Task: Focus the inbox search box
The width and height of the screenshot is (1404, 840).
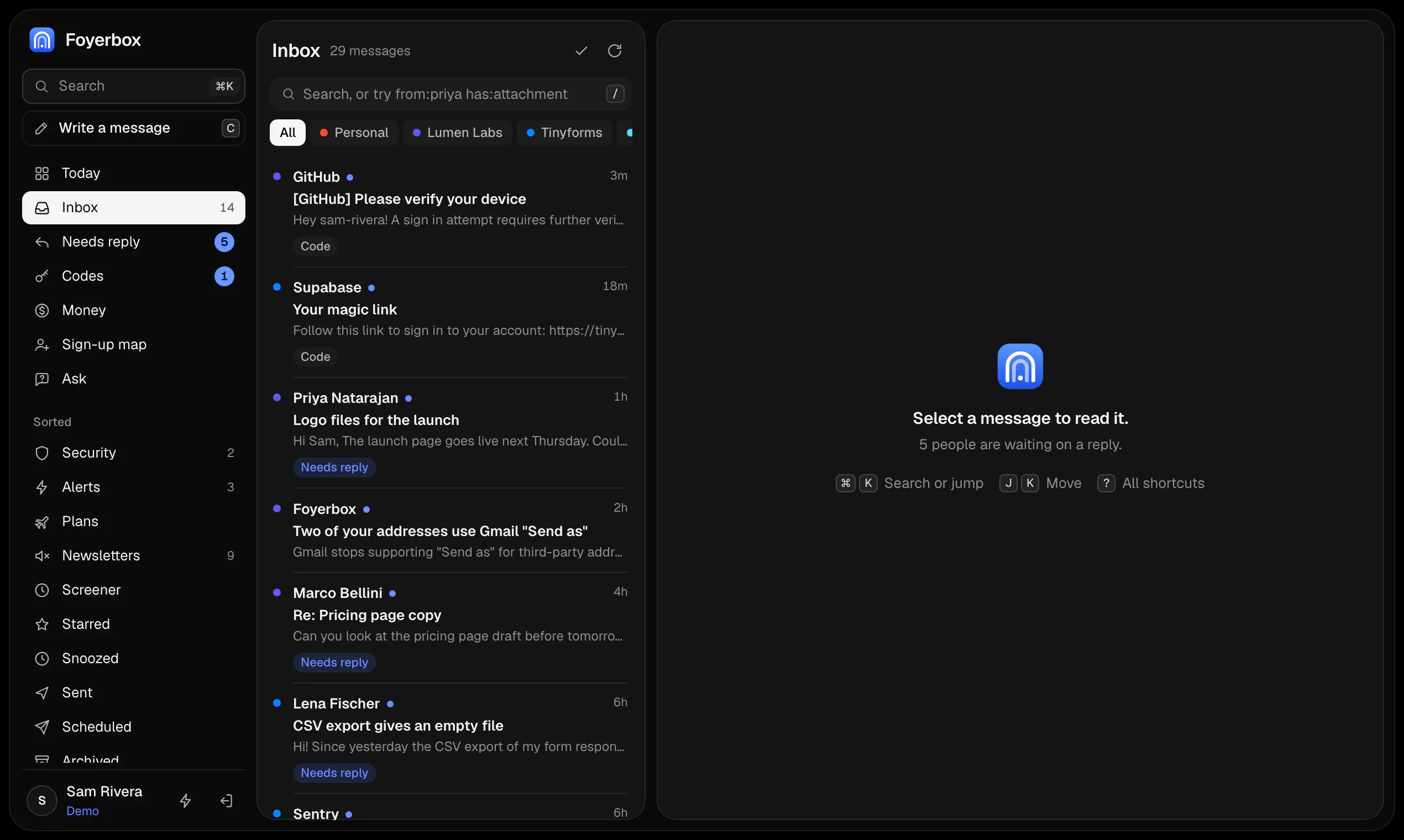Action: [450, 94]
